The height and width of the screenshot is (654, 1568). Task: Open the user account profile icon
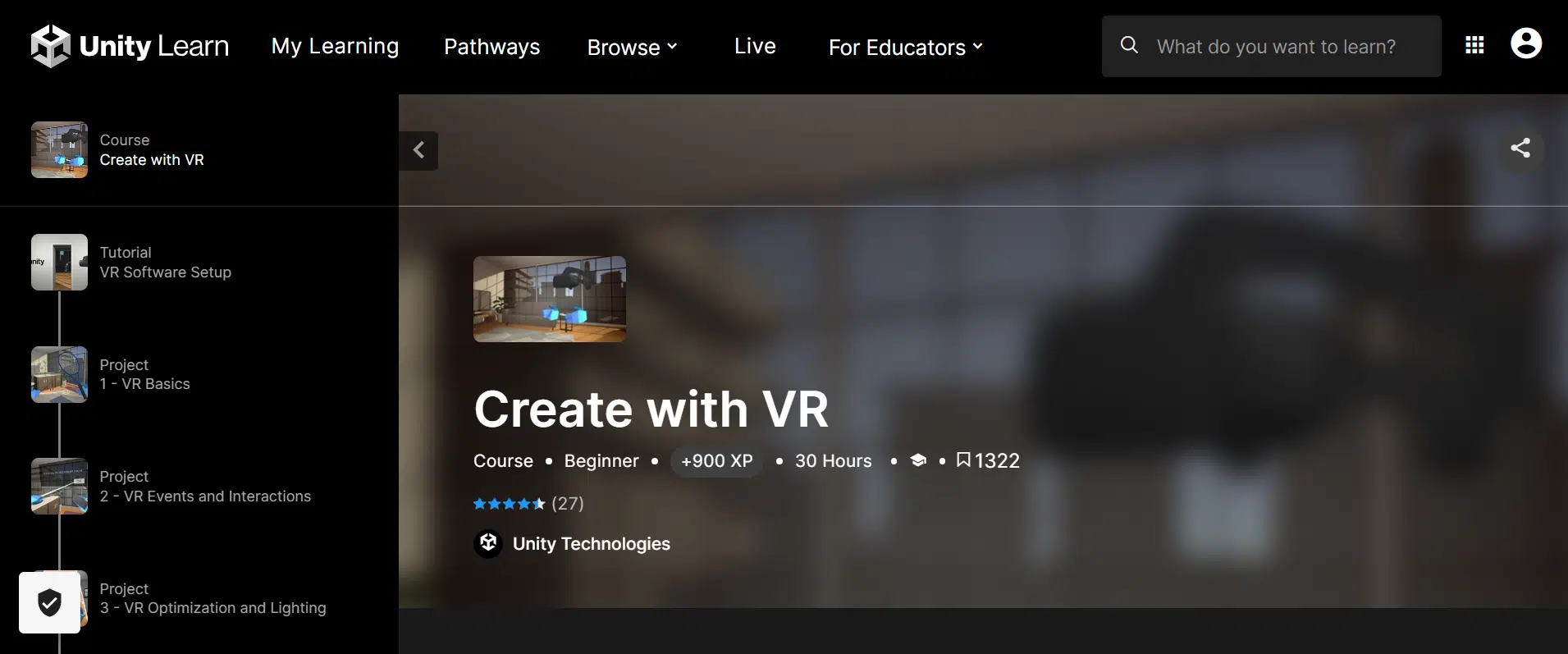point(1526,43)
